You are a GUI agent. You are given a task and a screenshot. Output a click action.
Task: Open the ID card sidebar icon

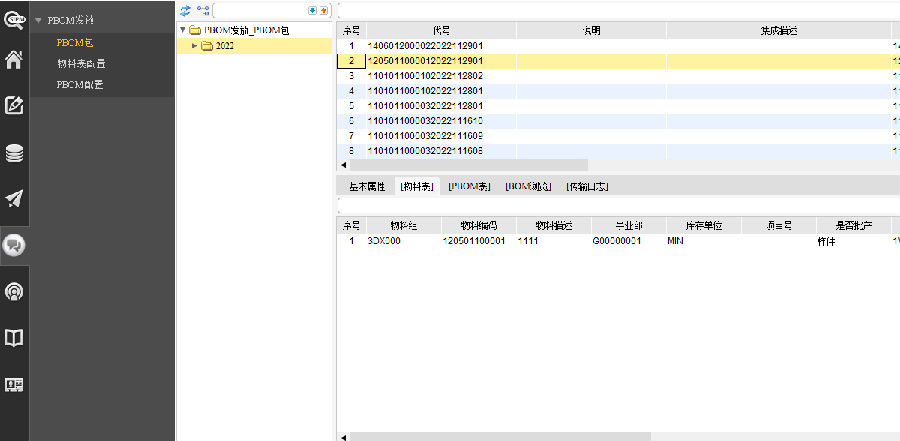click(x=14, y=385)
